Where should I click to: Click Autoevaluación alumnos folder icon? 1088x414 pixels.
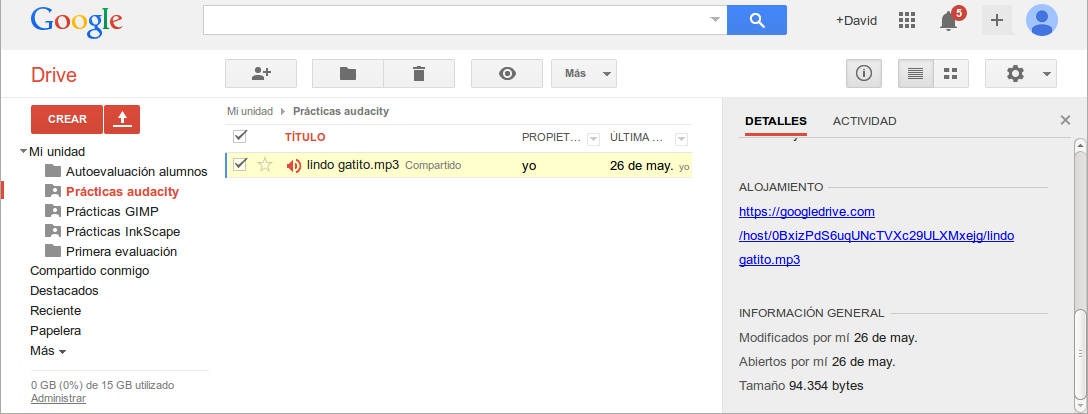click(53, 171)
